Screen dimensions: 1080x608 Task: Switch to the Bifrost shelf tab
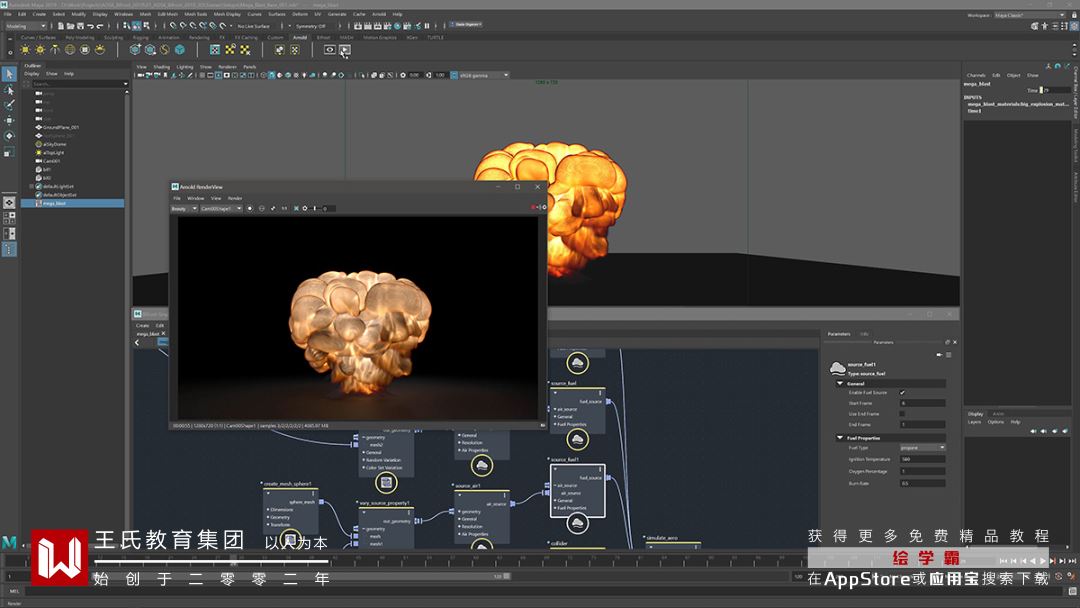pos(323,37)
